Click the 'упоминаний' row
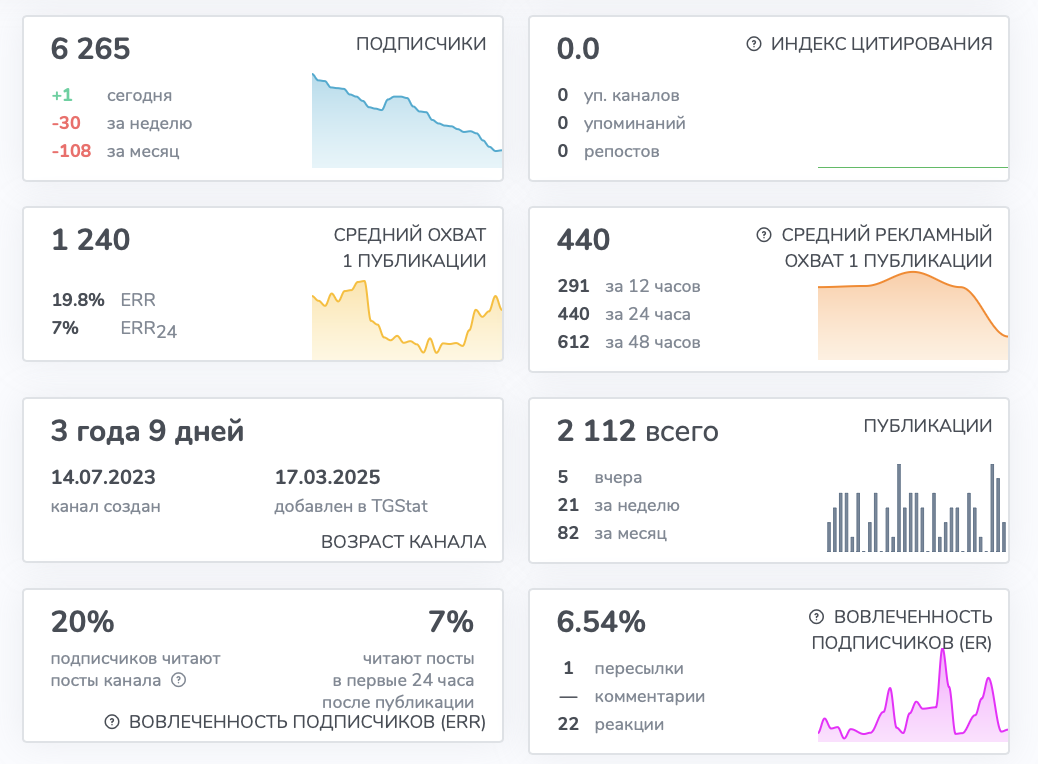The height and width of the screenshot is (764, 1038). tap(621, 123)
